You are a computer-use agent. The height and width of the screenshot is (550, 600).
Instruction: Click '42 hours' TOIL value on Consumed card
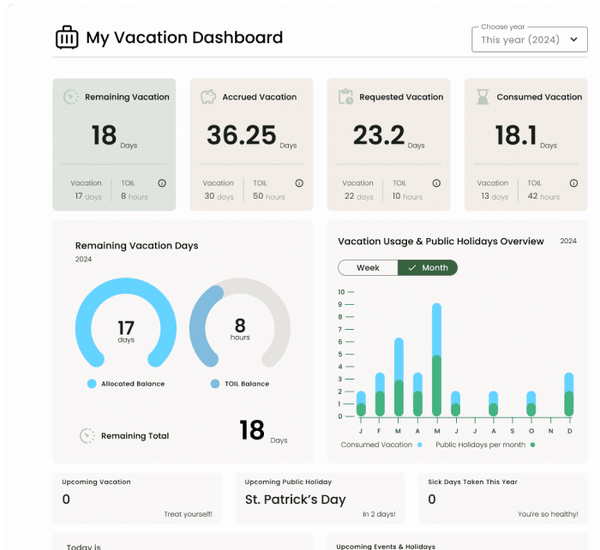tap(543, 196)
